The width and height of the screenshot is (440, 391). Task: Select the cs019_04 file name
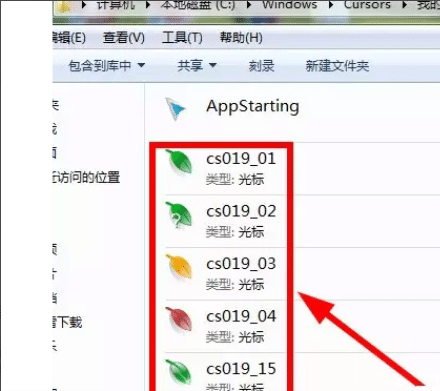pos(241,316)
